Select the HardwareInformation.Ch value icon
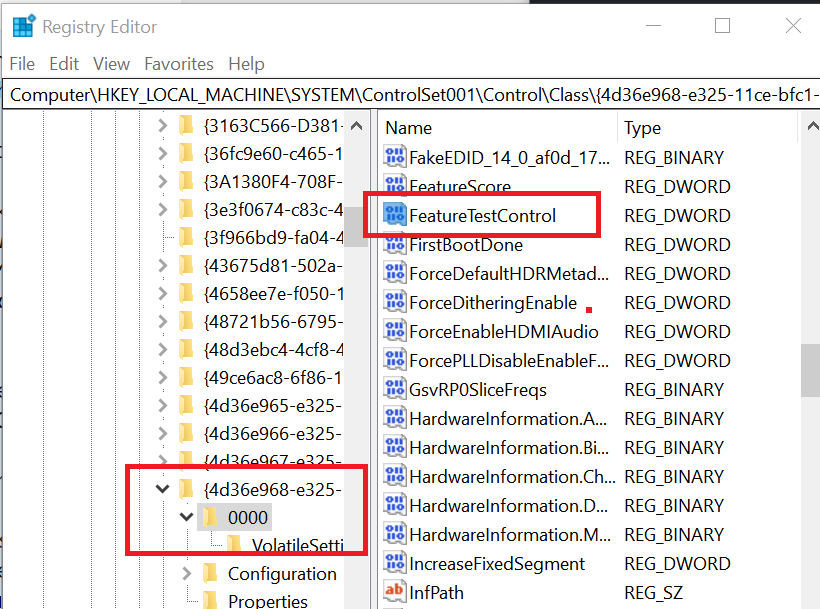The image size is (820, 609). (394, 476)
